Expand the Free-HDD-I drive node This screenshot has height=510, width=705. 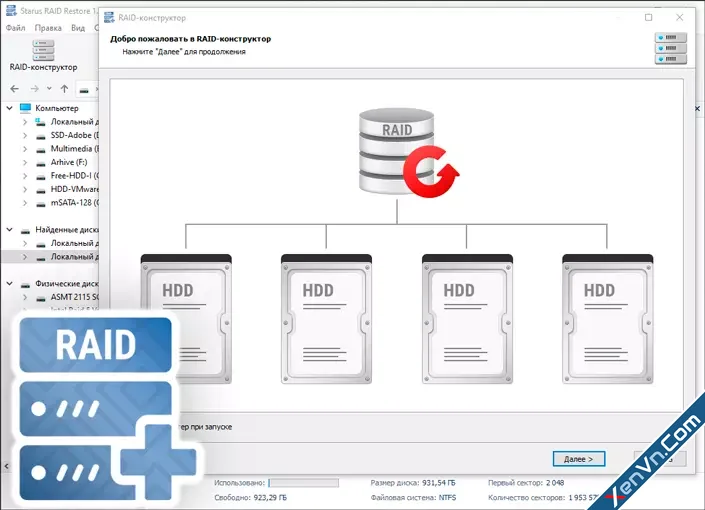coord(25,176)
